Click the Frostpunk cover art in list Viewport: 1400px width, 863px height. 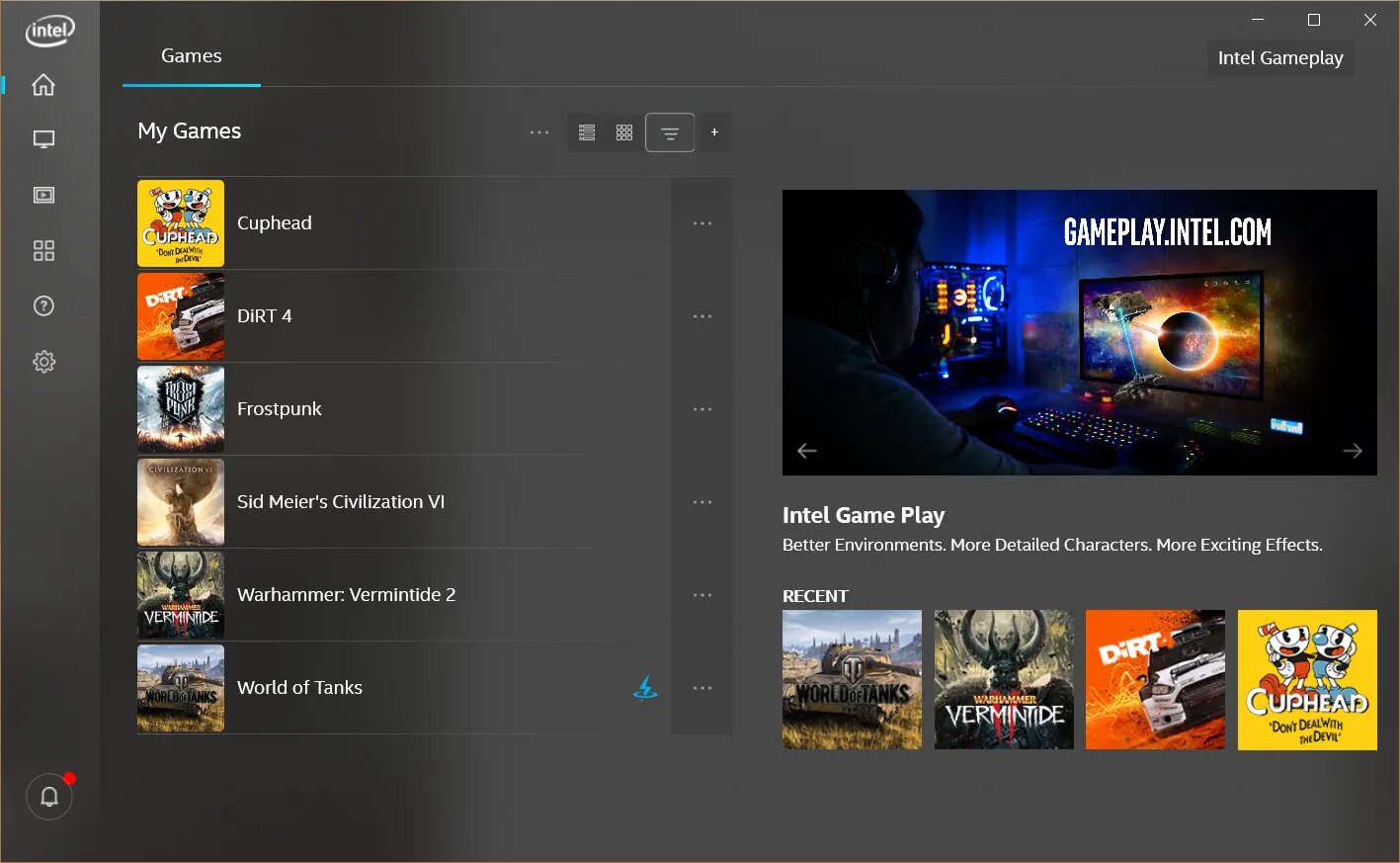pos(181,409)
